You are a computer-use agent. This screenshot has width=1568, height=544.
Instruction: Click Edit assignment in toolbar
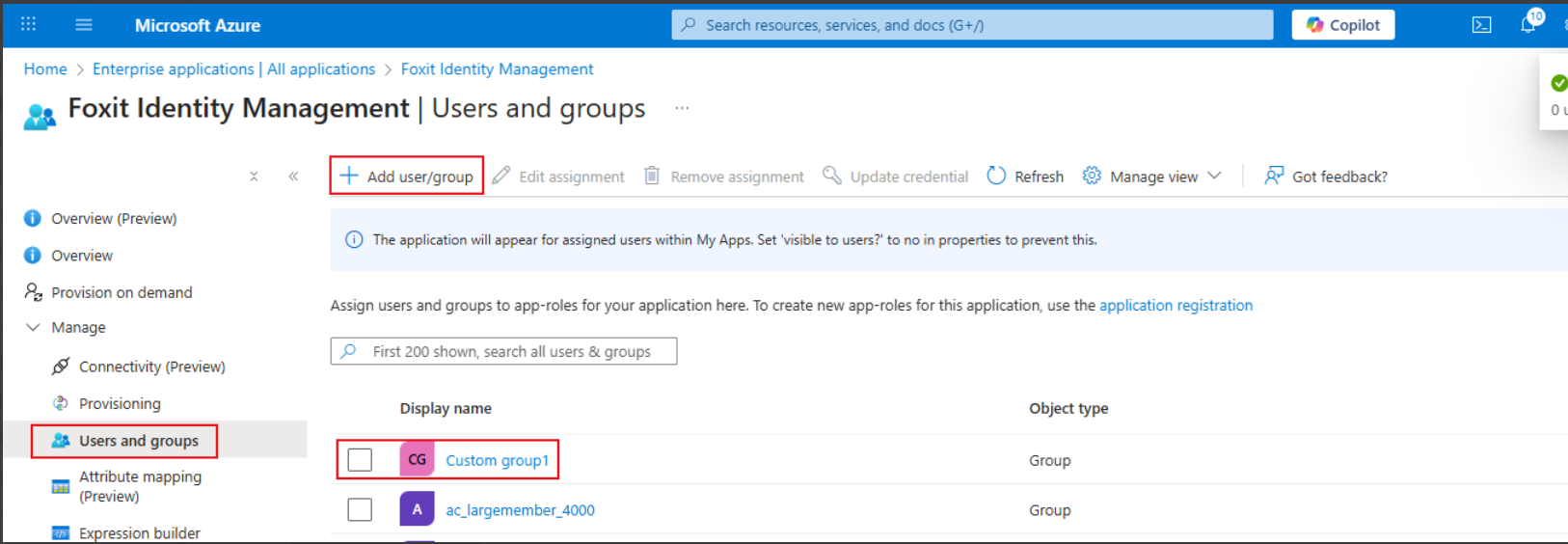[558, 177]
